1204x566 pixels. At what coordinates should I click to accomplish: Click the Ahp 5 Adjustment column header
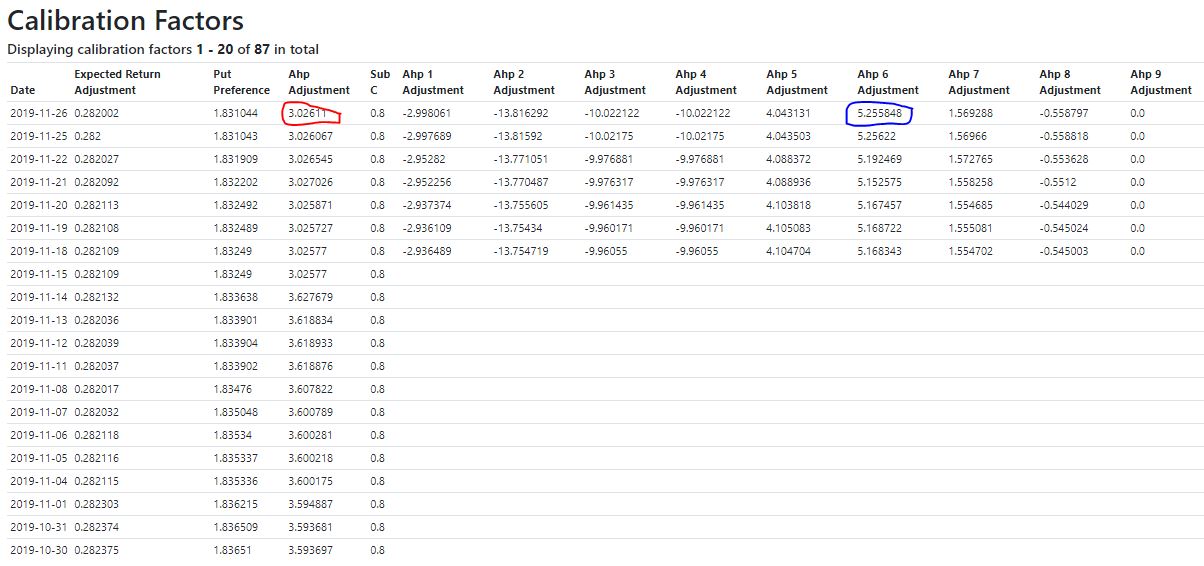point(797,82)
